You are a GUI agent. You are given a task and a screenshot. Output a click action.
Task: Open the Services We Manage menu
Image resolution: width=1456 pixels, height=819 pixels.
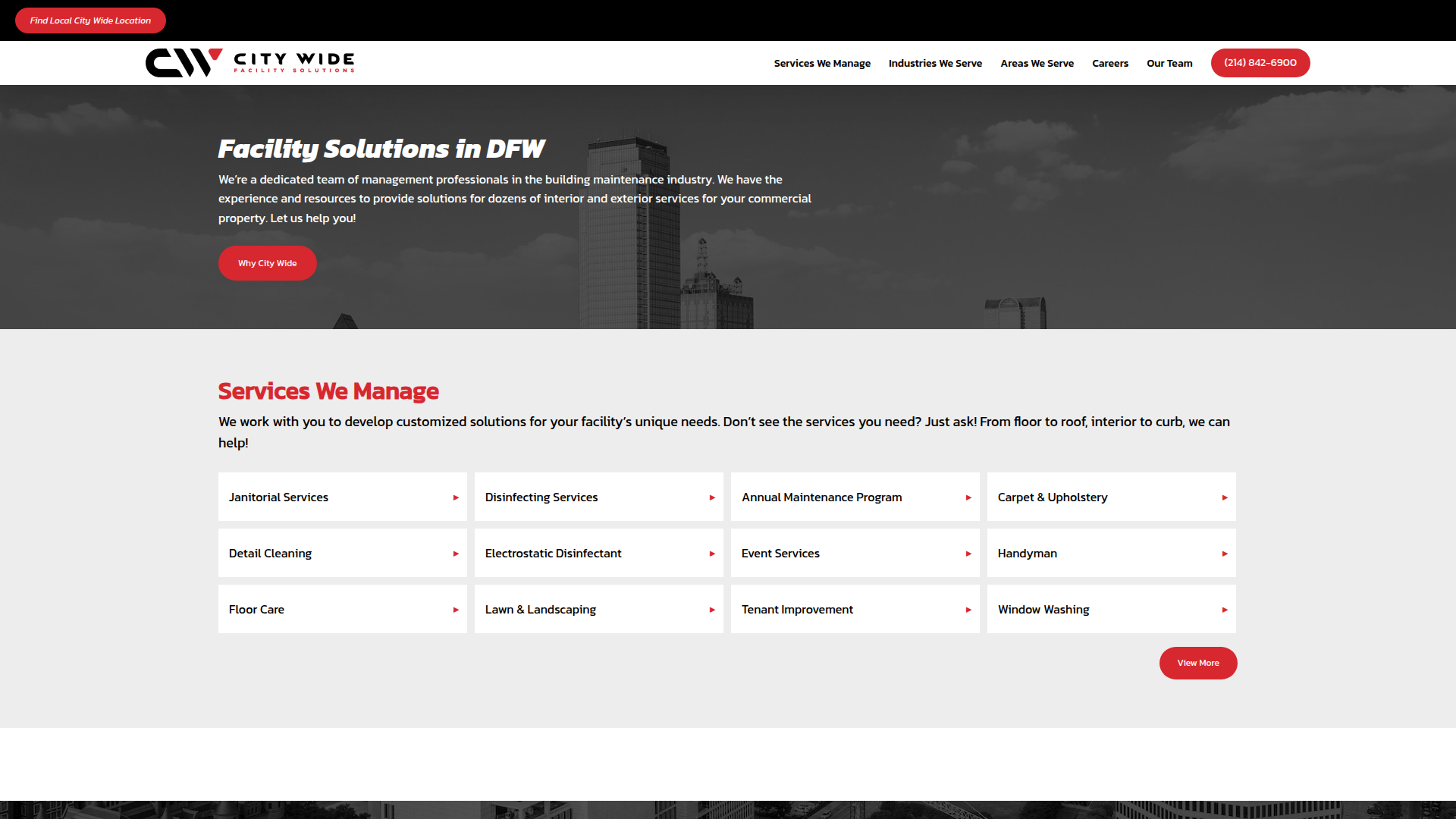tap(822, 63)
